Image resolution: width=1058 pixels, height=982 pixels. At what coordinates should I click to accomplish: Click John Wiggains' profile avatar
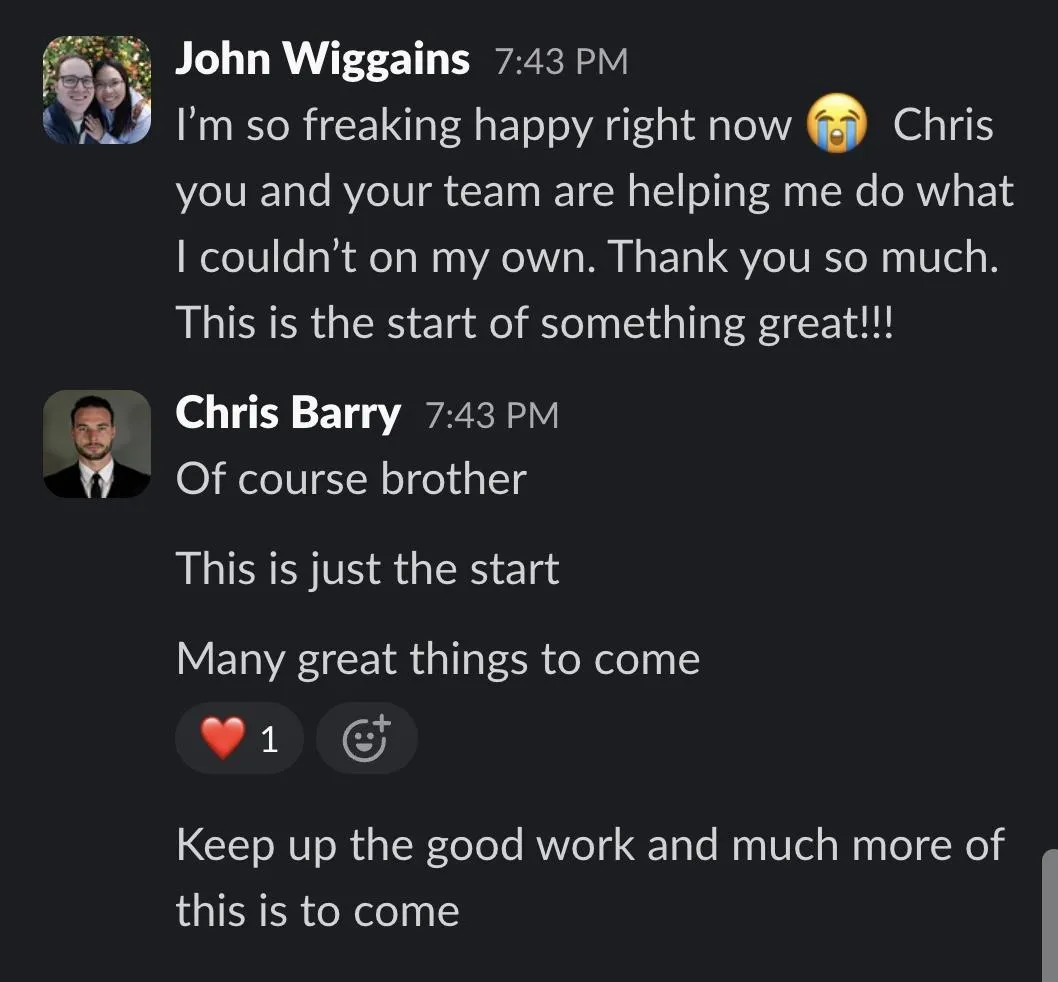point(97,90)
